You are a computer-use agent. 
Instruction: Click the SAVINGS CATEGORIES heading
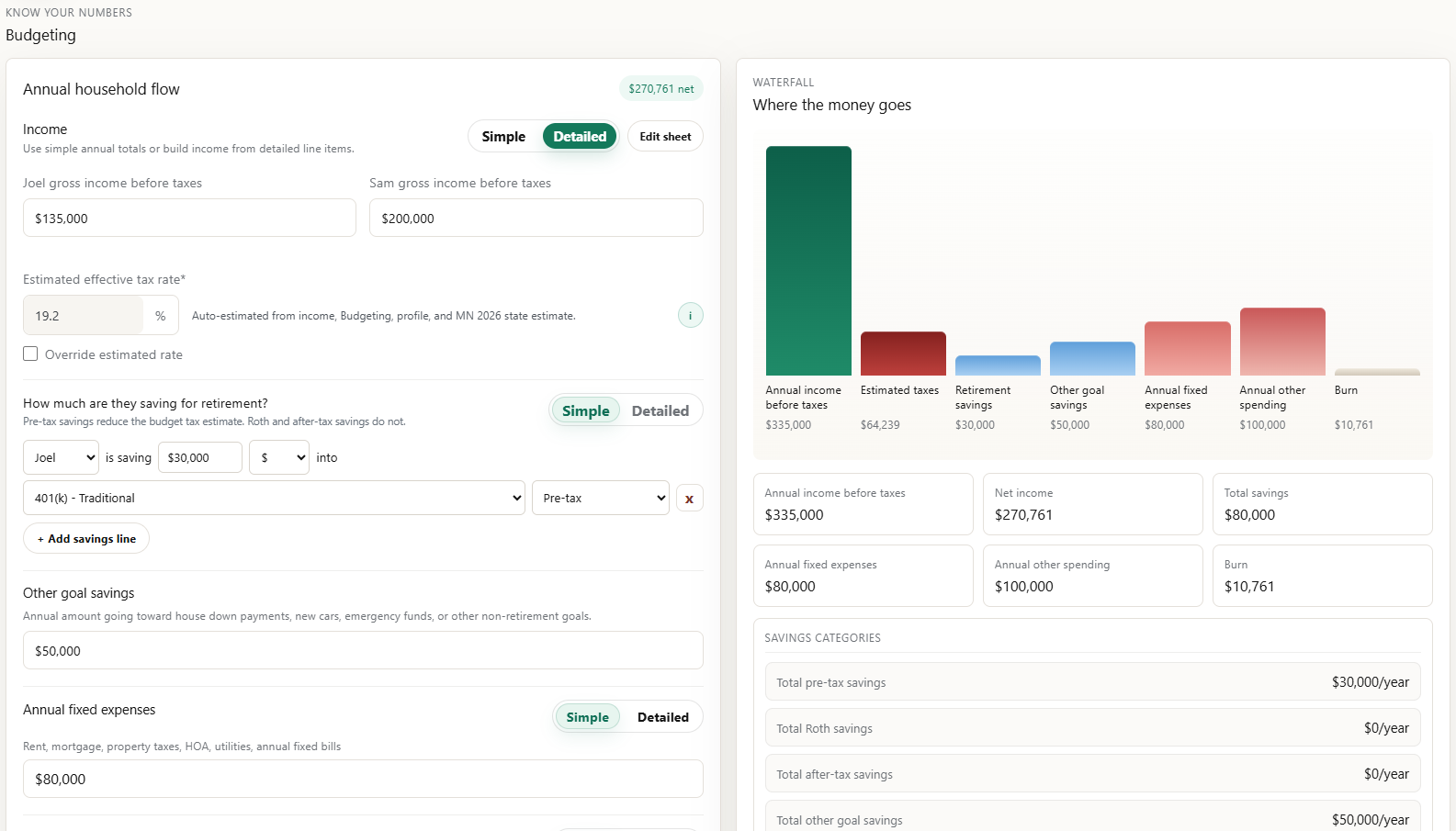[822, 638]
